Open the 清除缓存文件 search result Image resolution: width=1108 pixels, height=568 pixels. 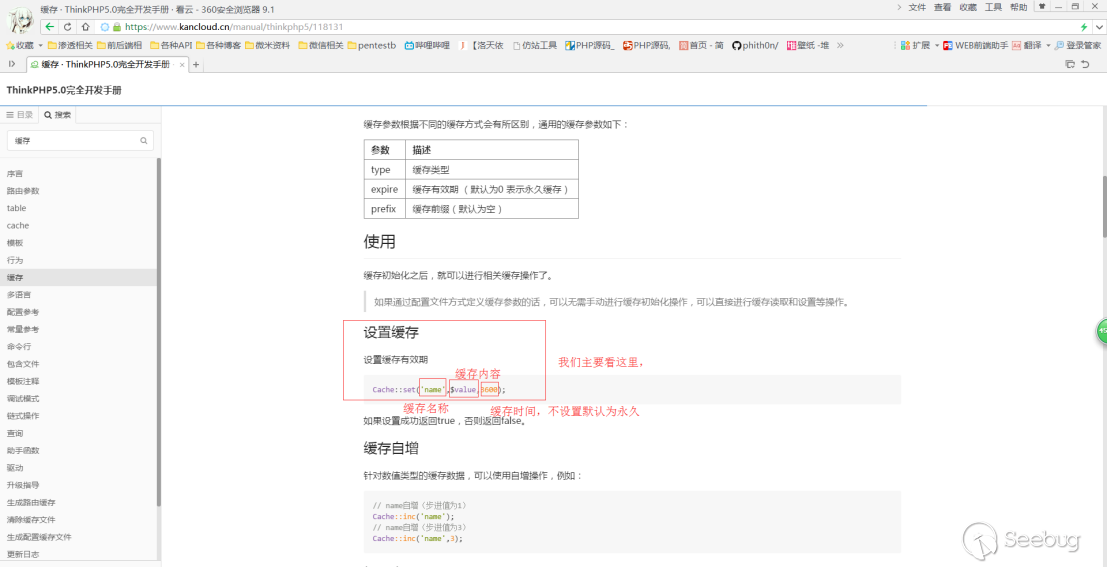click(31, 520)
